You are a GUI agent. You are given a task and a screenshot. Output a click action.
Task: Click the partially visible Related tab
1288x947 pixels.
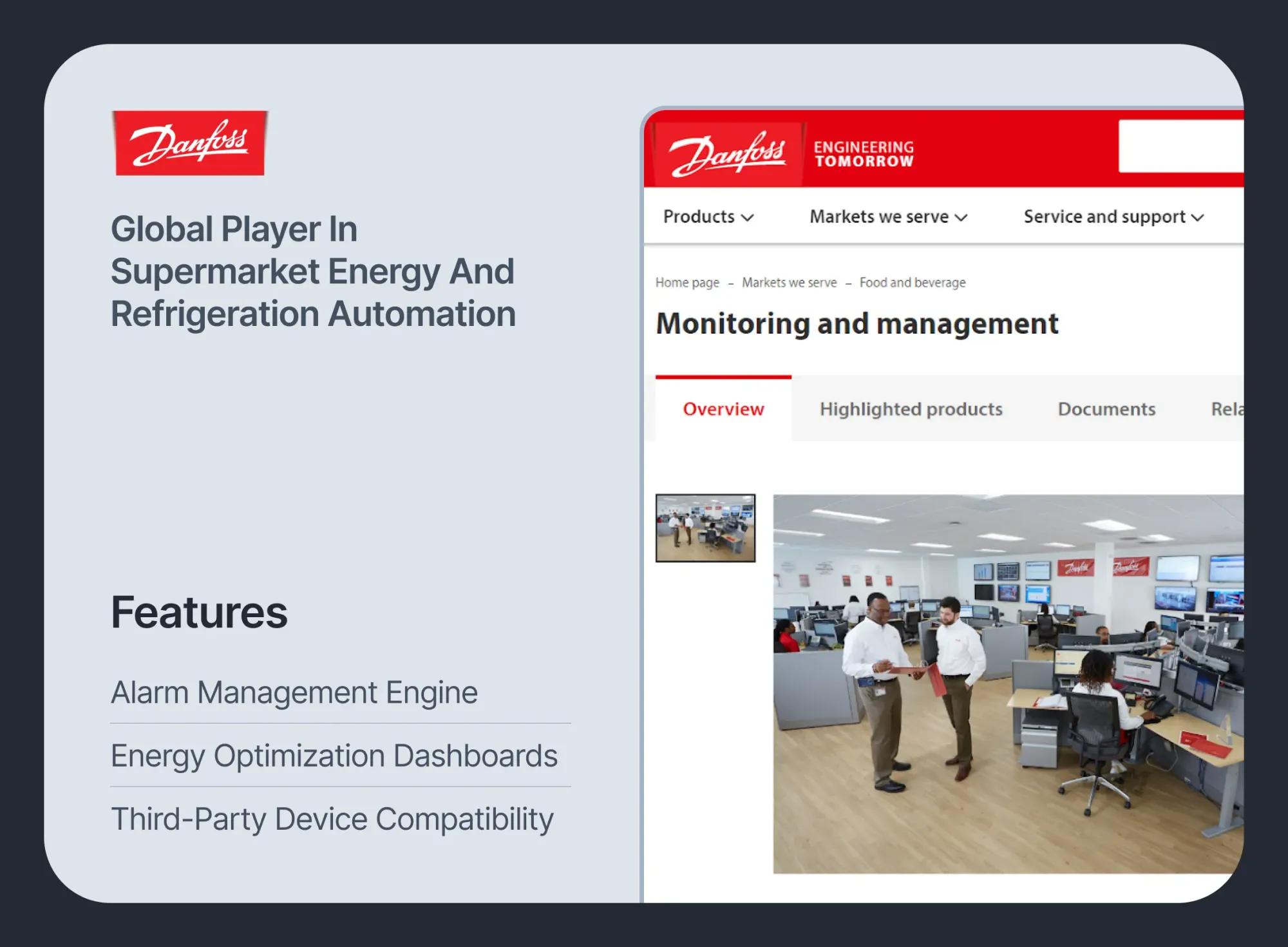[x=1226, y=409]
